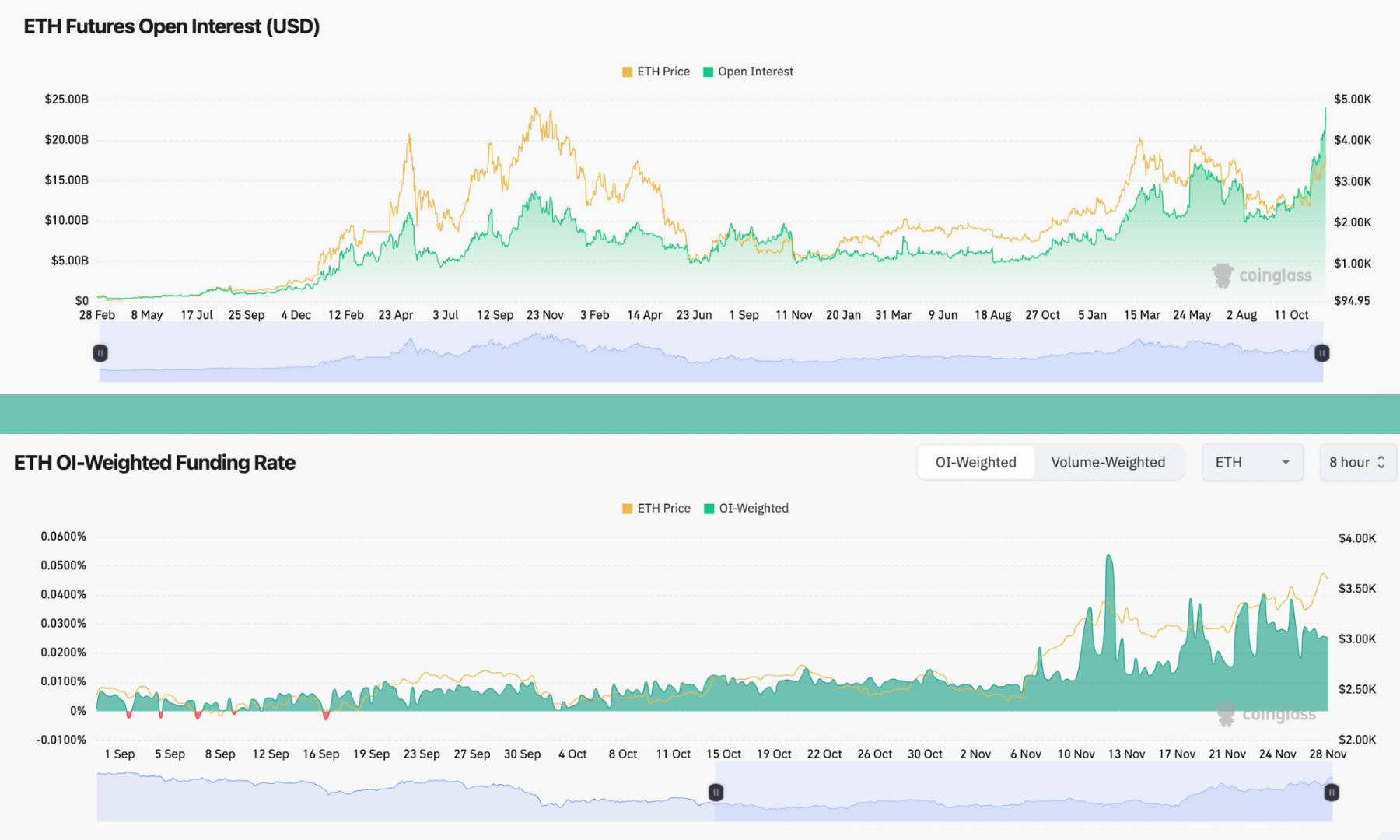Click the unselected left area of Funding Rate range bar
This screenshot has width=1400, height=840.
point(404,797)
